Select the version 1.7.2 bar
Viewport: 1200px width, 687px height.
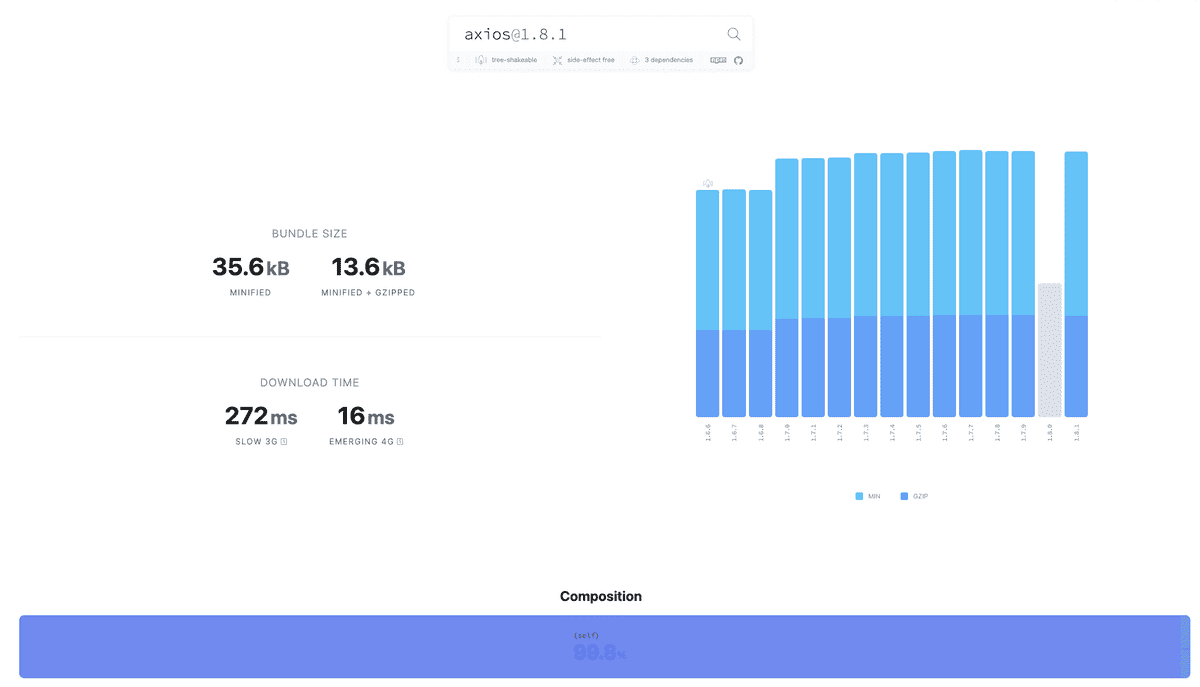839,288
